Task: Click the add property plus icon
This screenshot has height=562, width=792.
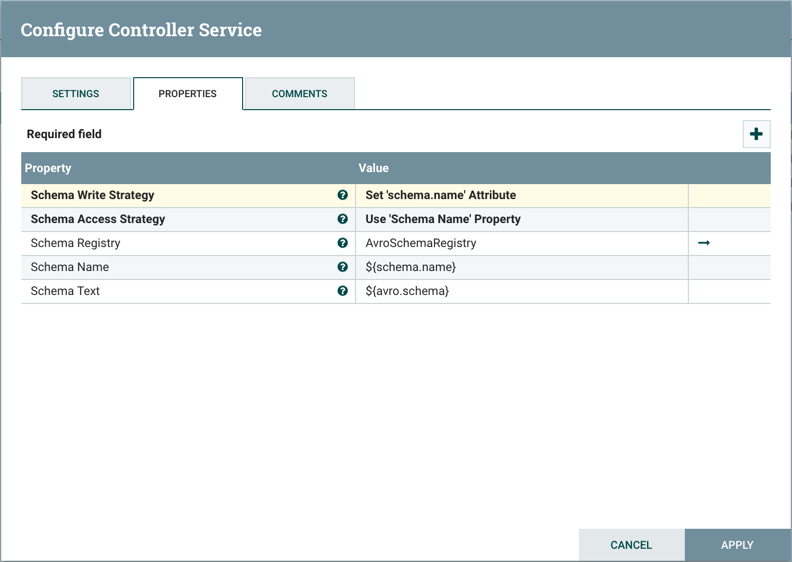Action: click(x=756, y=134)
